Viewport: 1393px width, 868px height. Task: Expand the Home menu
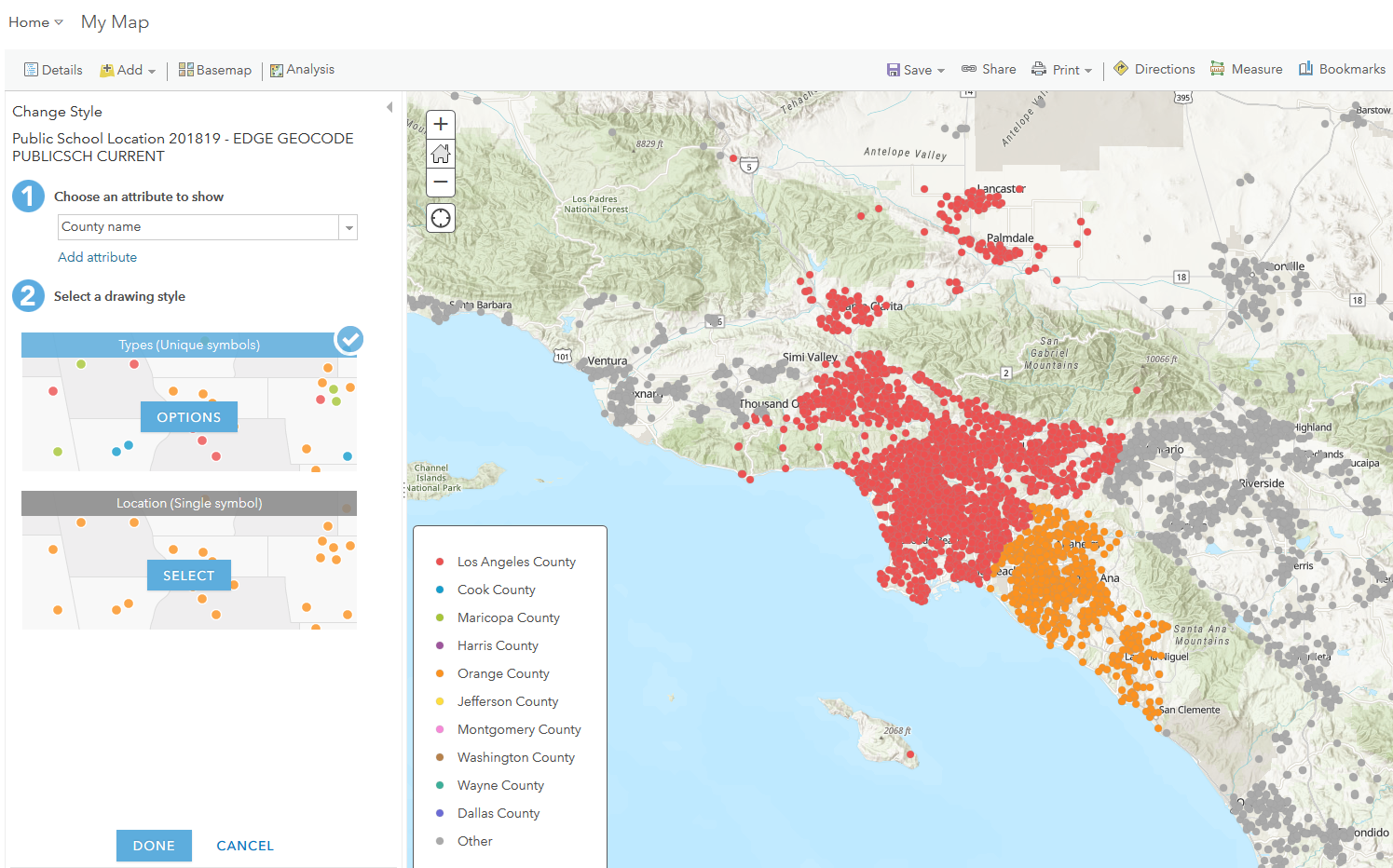point(33,21)
